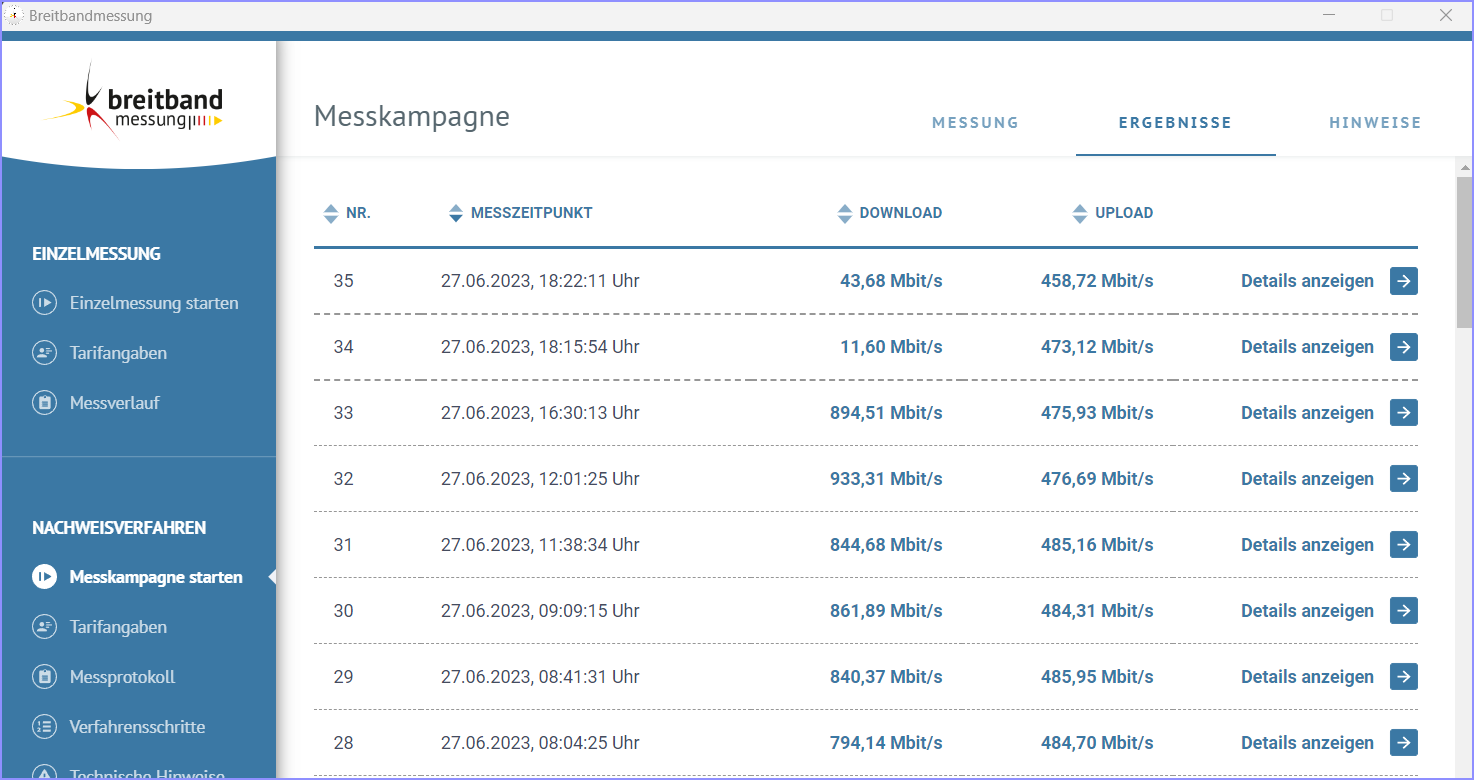Viewport: 1474px width, 780px height.
Task: Click download value 894,51 Mbit/s
Action: (x=886, y=413)
